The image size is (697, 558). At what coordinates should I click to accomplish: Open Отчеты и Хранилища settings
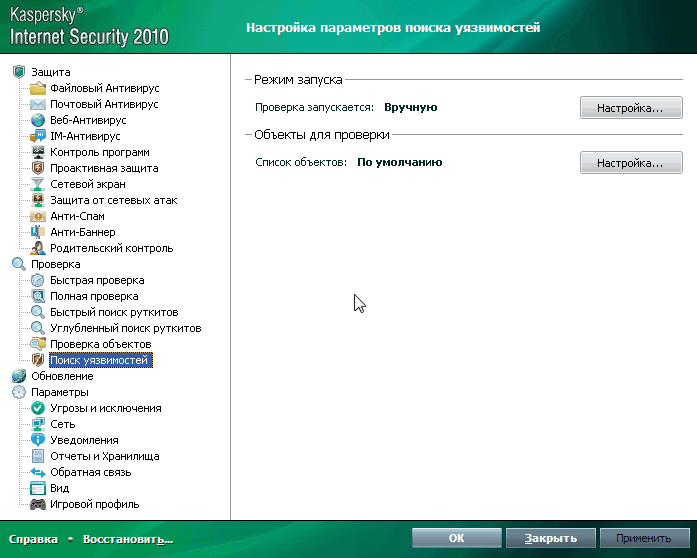(x=104, y=456)
